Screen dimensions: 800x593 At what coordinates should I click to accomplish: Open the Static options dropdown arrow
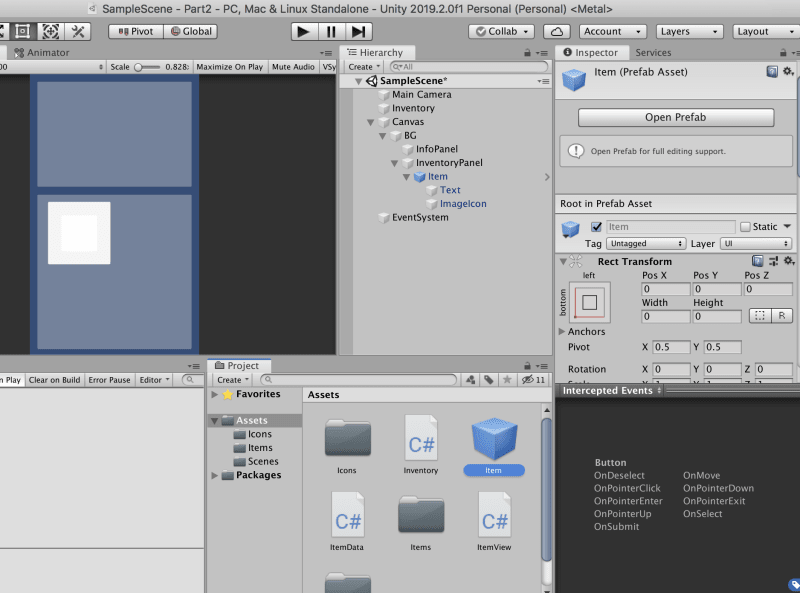pyautogui.click(x=787, y=226)
